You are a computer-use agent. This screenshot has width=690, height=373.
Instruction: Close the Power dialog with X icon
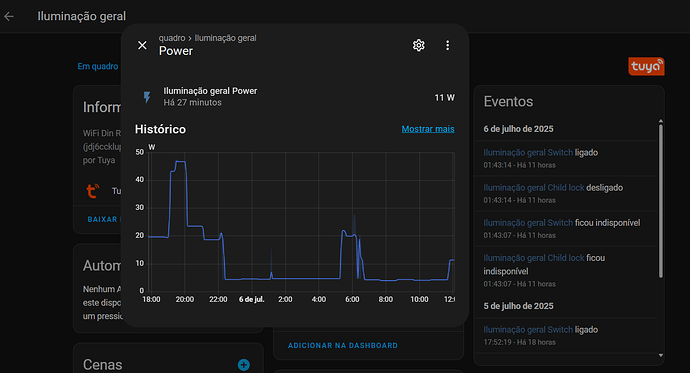(142, 45)
